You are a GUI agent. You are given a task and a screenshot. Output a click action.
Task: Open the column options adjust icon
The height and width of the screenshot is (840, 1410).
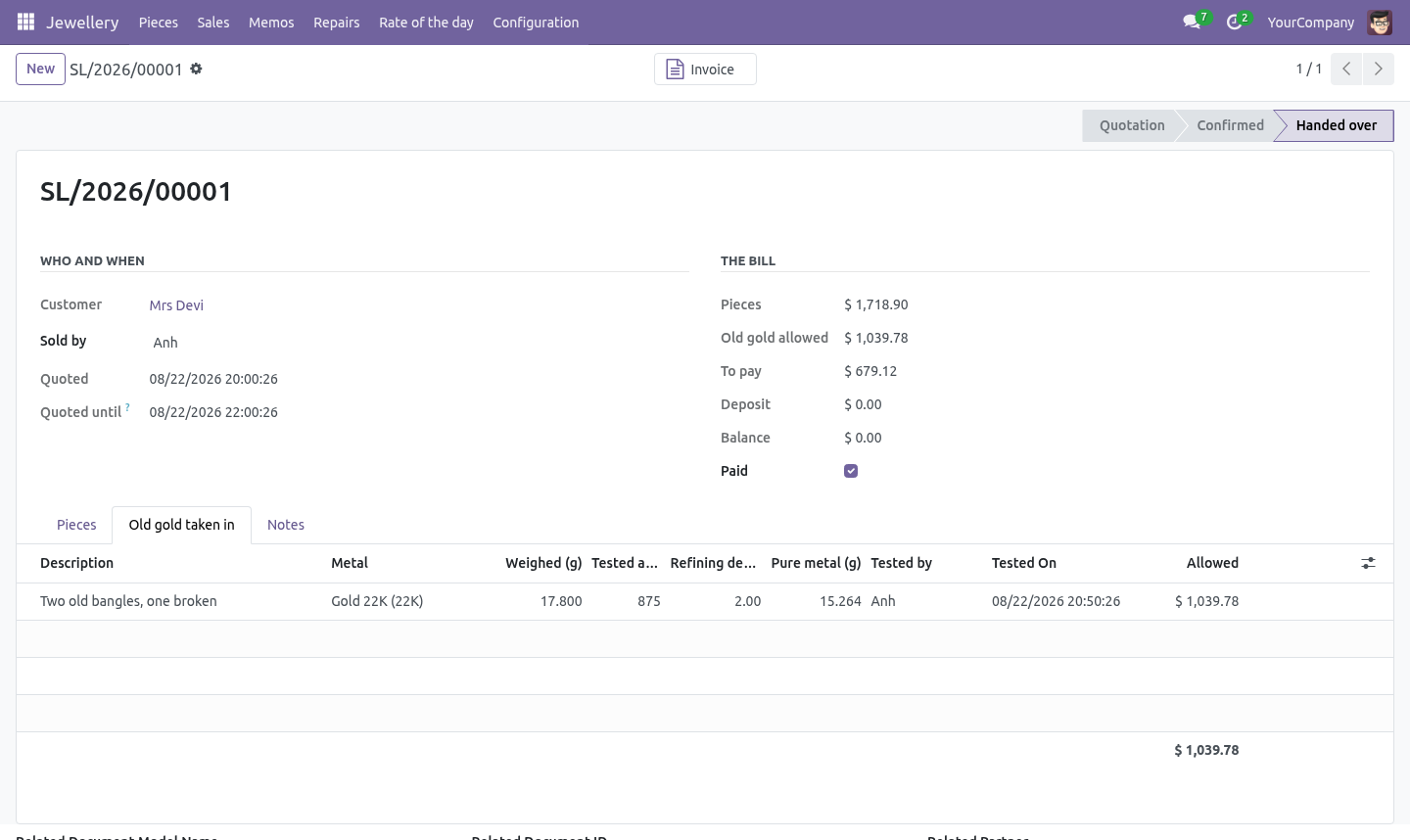[1368, 563]
